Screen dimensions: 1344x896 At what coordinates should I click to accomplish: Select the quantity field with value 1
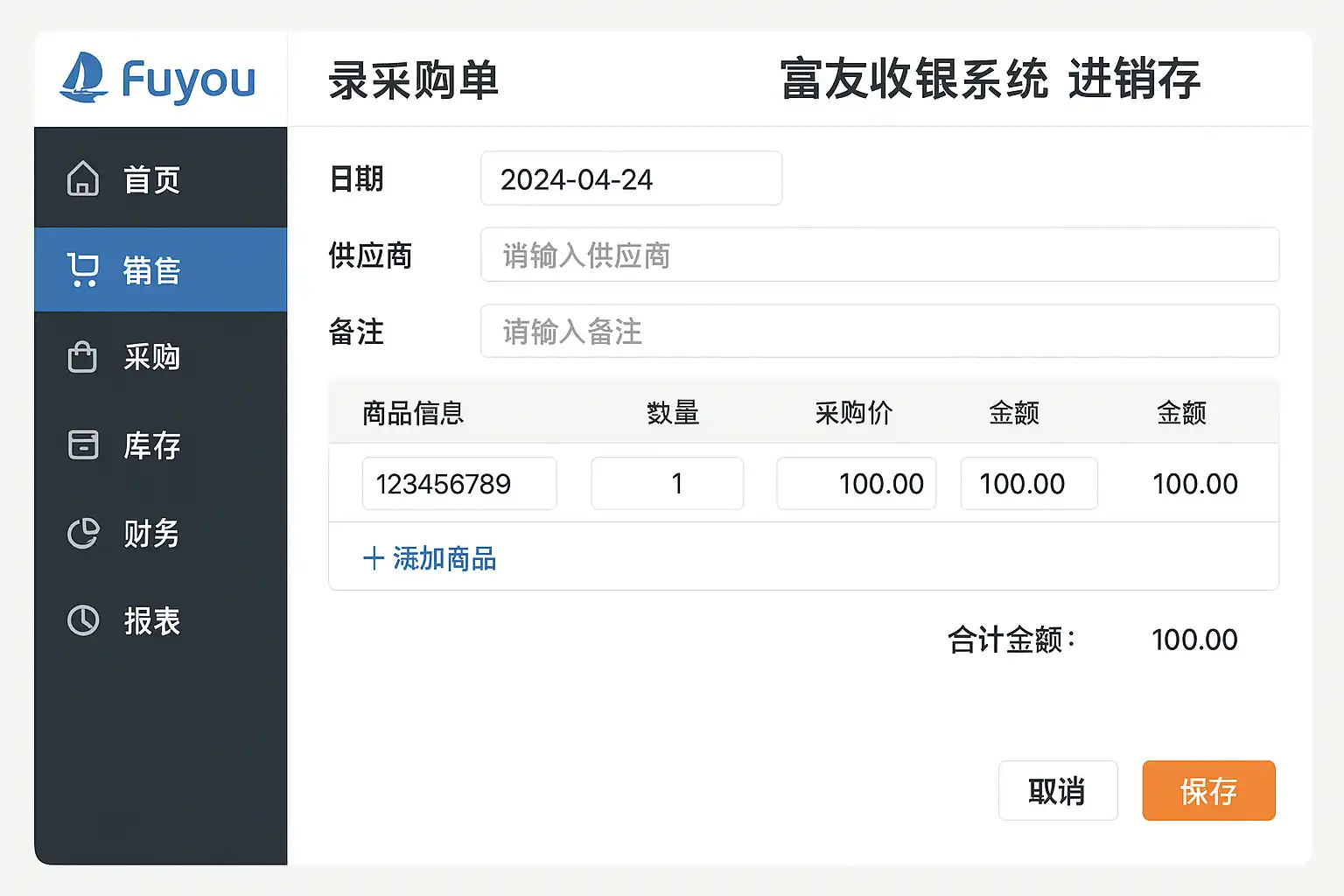[x=667, y=483]
